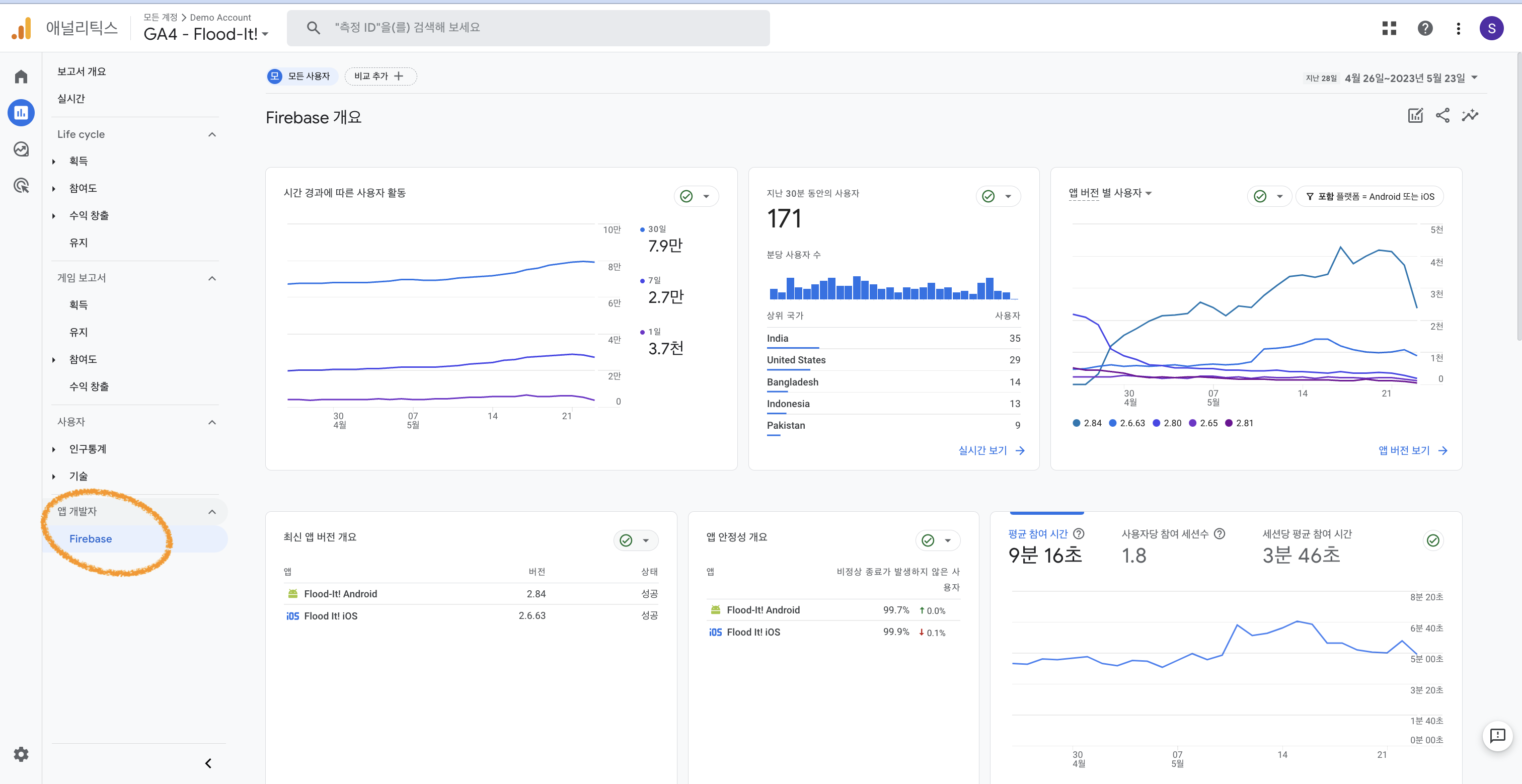Toggle data quality check on 최신 앱 버전 개요 card
The image size is (1522, 784).
pos(626,540)
